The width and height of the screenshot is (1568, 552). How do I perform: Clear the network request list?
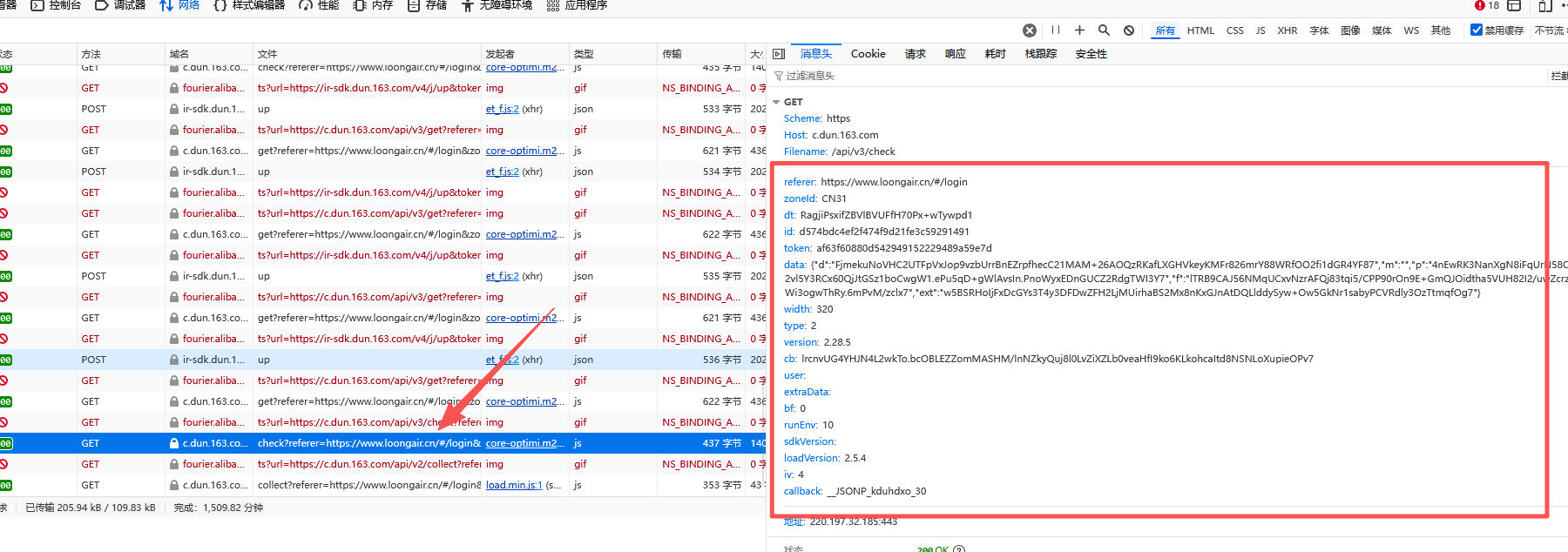pyautogui.click(x=1029, y=30)
